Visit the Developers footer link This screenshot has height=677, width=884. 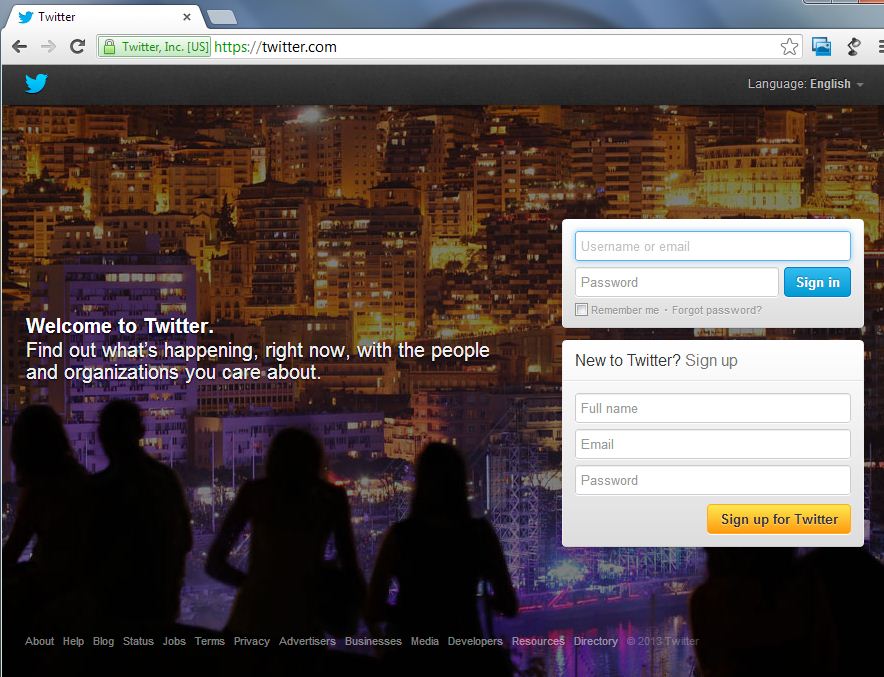click(x=475, y=641)
